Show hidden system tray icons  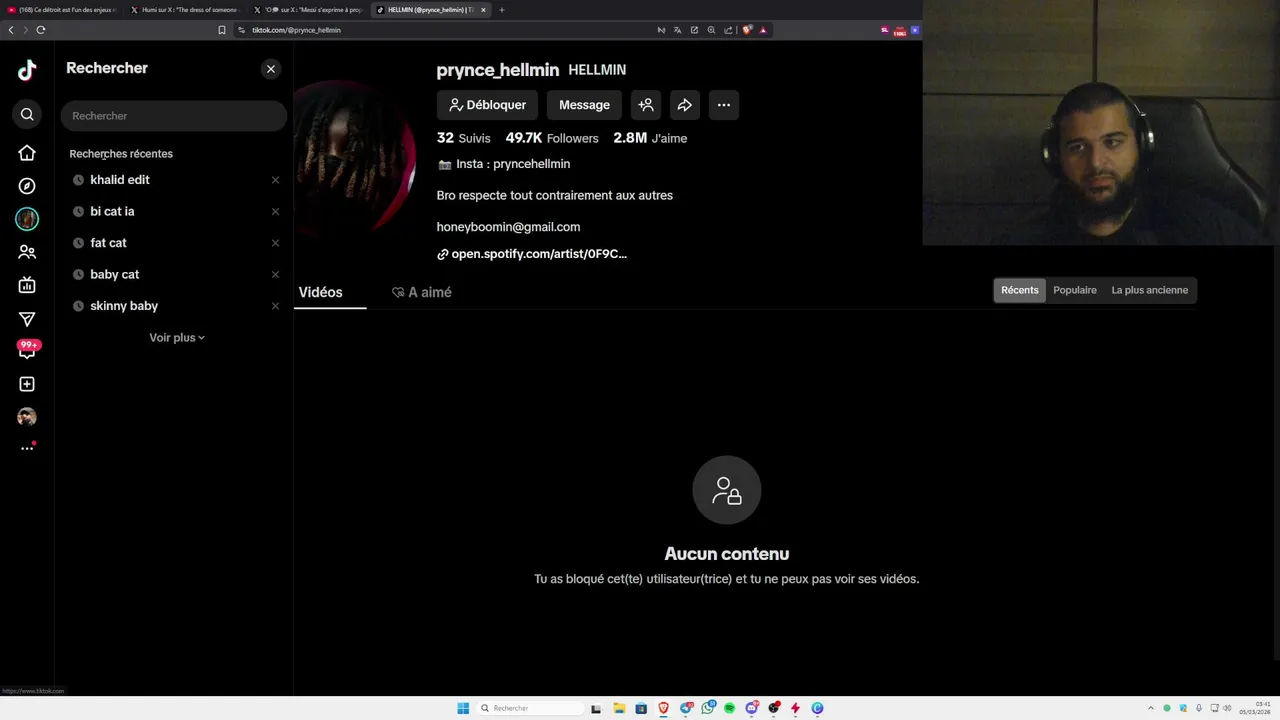click(1150, 708)
